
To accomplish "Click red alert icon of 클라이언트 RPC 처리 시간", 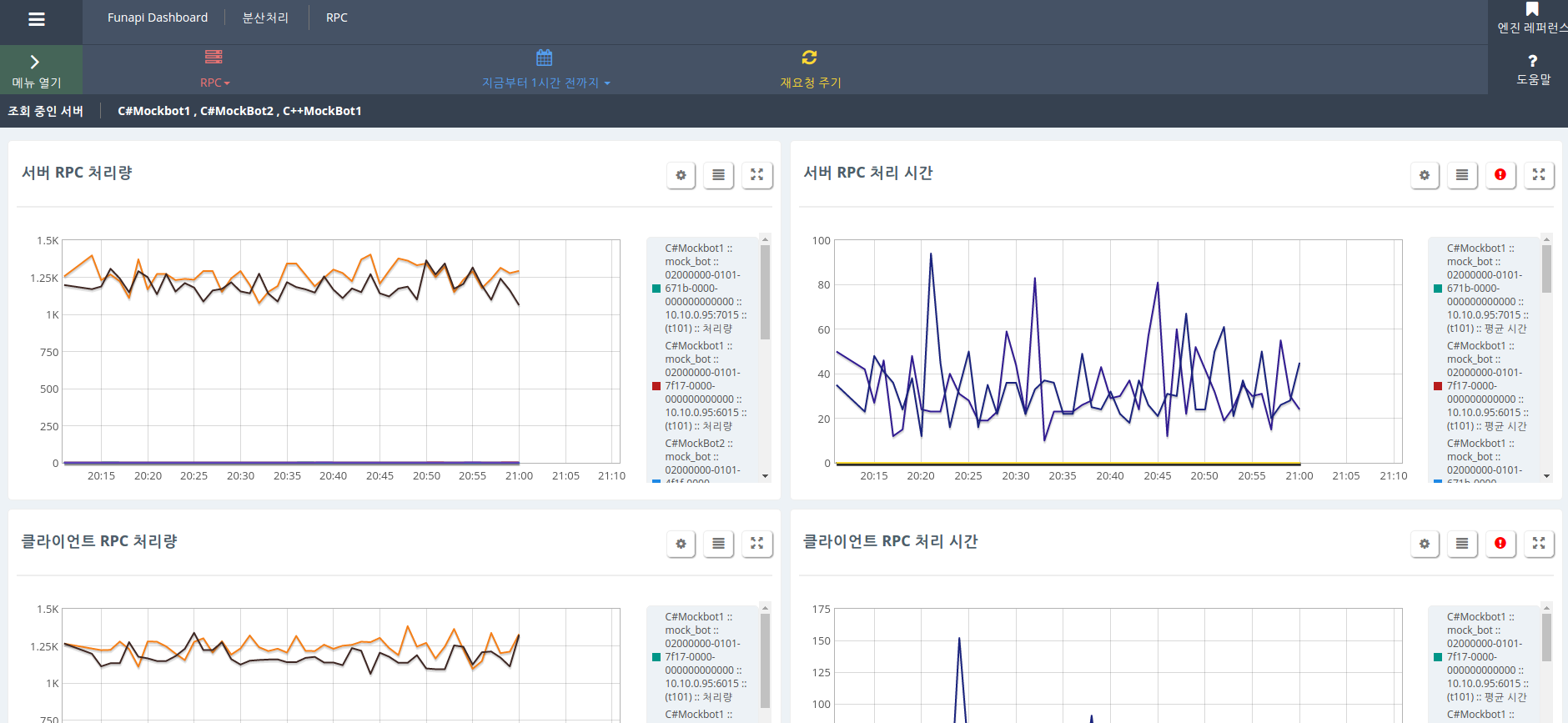I will point(1500,544).
